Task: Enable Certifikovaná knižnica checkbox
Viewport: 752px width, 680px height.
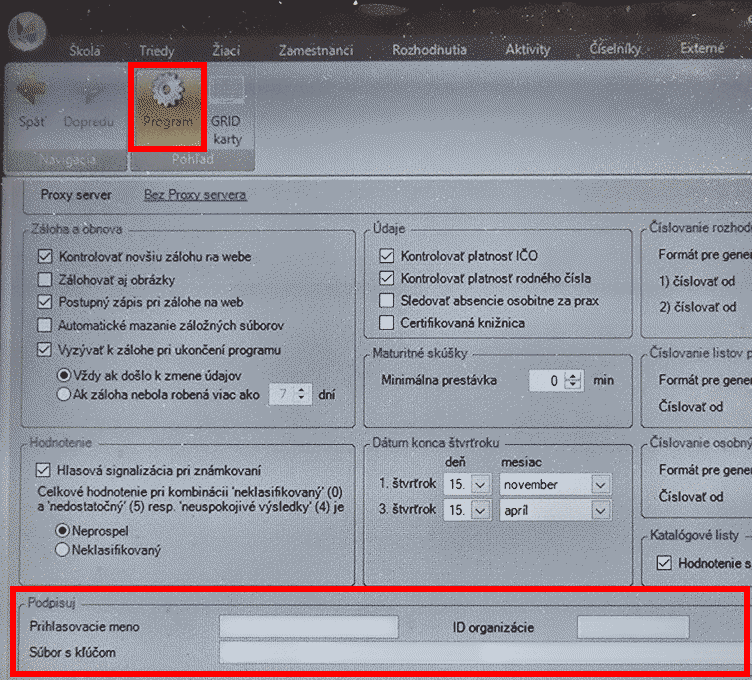Action: (x=387, y=323)
